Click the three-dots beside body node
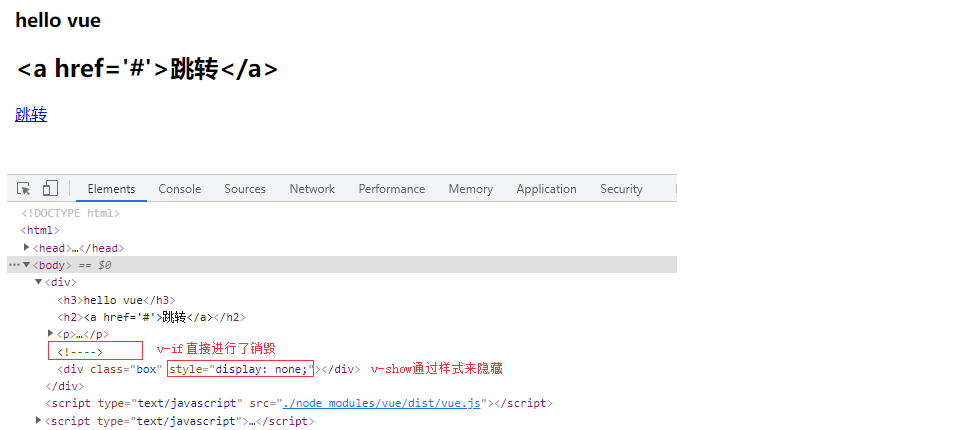 click(x=13, y=265)
